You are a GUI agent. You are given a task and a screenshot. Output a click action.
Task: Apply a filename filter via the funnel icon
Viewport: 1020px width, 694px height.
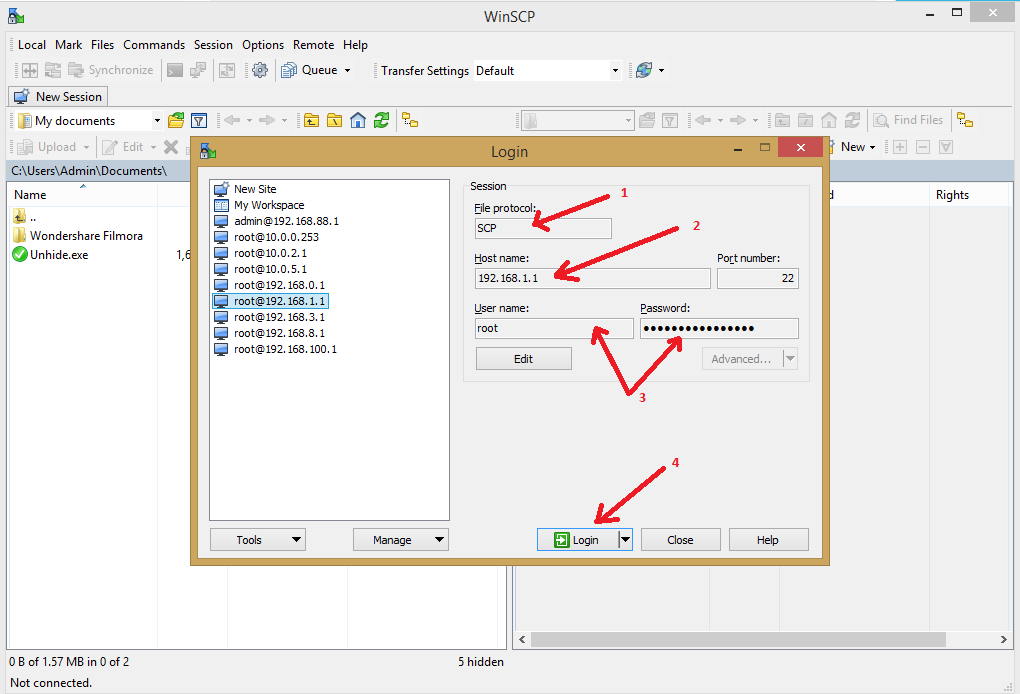[x=198, y=120]
